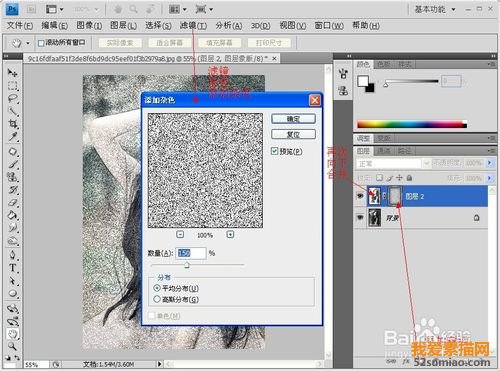Screen dimensions: 500x371
Task: Click the Ps application icon
Action: pos(12,9)
